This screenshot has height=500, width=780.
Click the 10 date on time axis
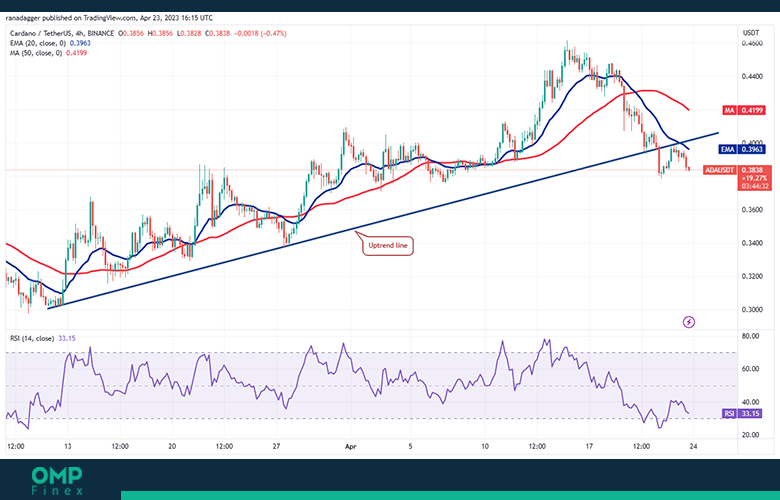click(x=485, y=446)
